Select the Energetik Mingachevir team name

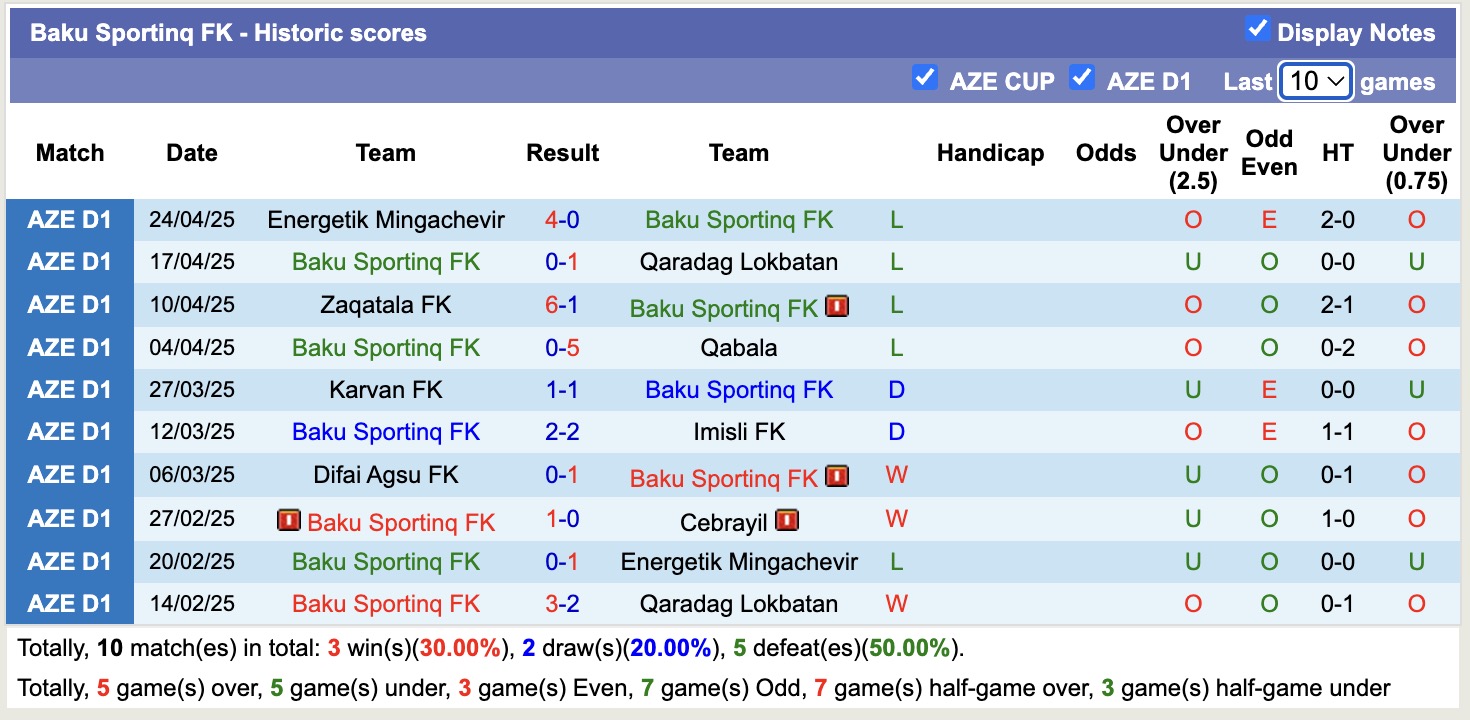[x=386, y=219]
